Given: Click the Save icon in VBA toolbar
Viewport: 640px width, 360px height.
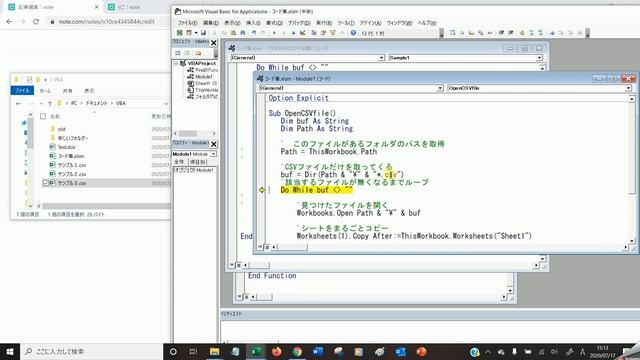Looking at the screenshot, I should (203, 33).
